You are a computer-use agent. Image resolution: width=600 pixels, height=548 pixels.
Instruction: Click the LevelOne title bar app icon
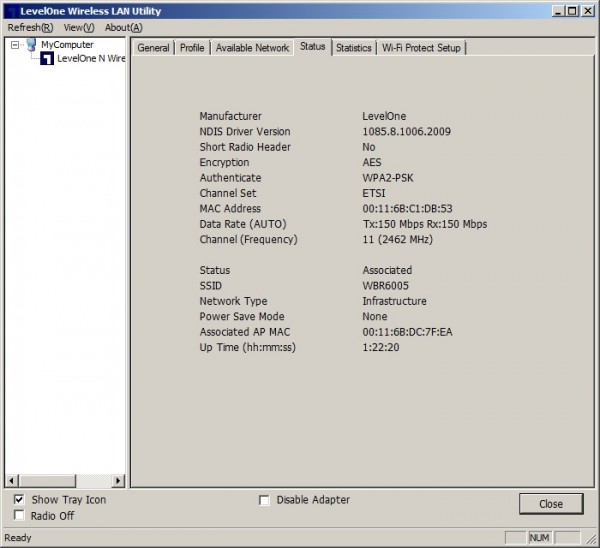tap(11, 11)
